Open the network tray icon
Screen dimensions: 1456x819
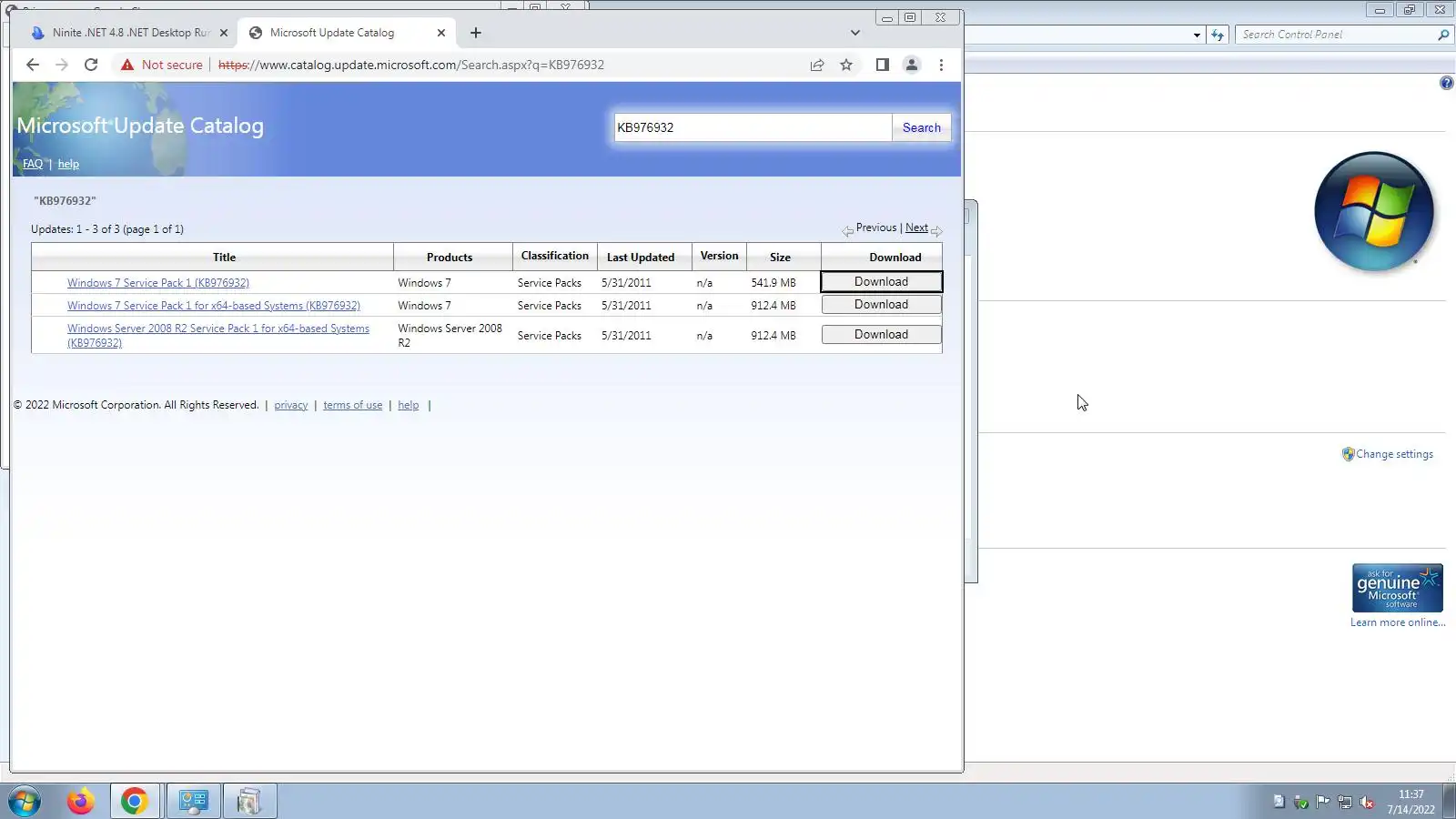point(1344,802)
